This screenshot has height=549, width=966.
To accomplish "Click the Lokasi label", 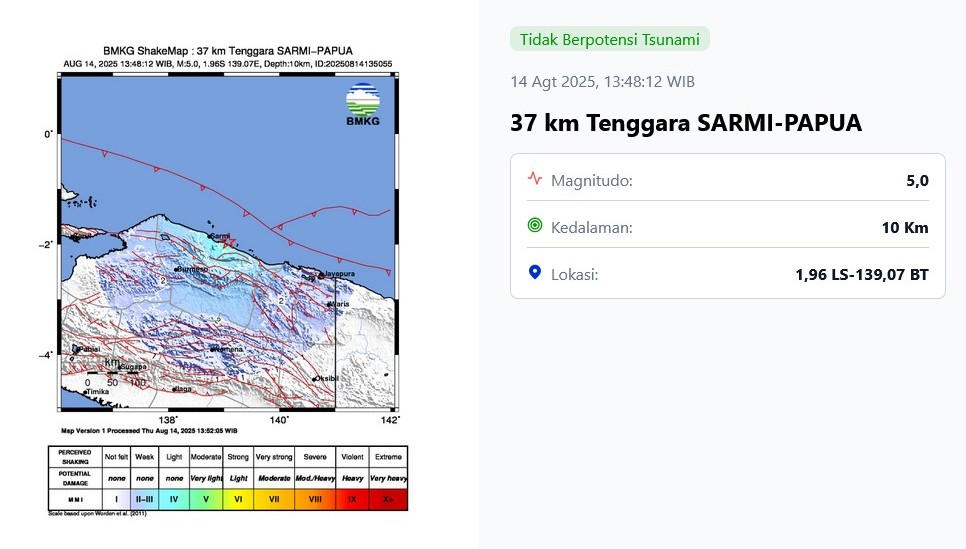I will [x=574, y=274].
